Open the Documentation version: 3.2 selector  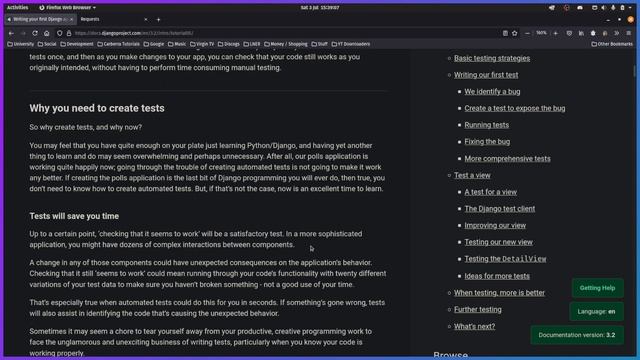pos(577,335)
